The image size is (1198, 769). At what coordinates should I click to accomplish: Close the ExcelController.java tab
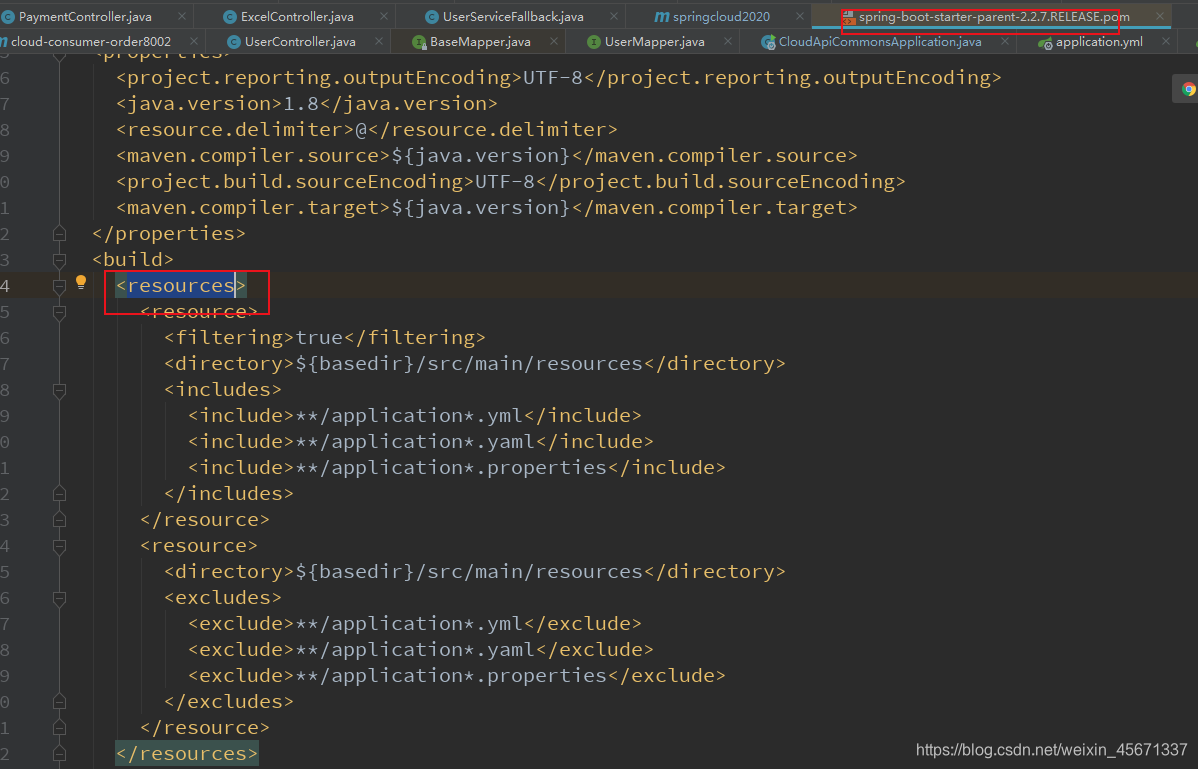click(384, 16)
